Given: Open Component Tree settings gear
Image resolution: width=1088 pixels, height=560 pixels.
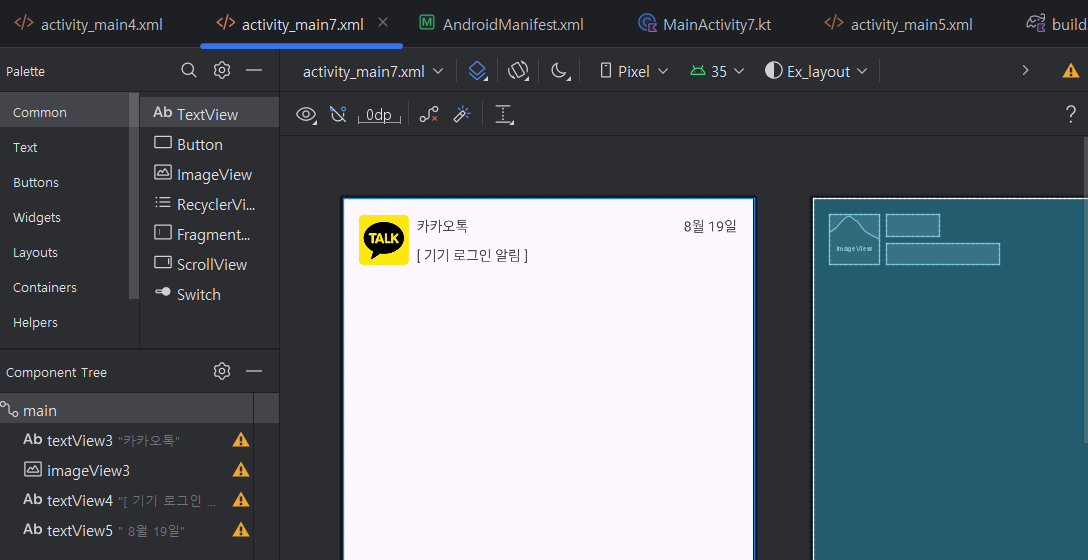Looking at the screenshot, I should coord(221,371).
